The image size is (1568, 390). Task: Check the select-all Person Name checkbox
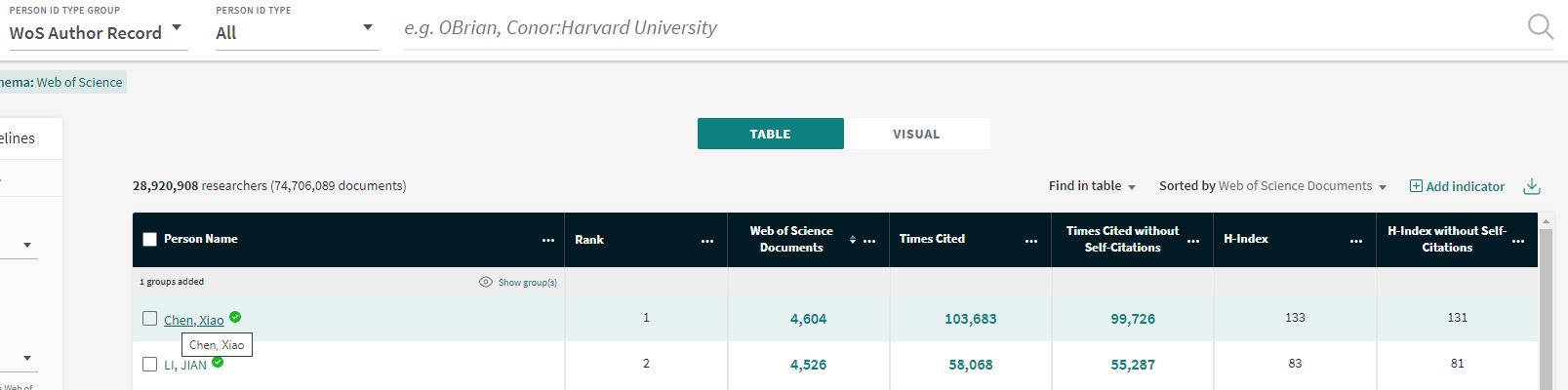click(149, 239)
